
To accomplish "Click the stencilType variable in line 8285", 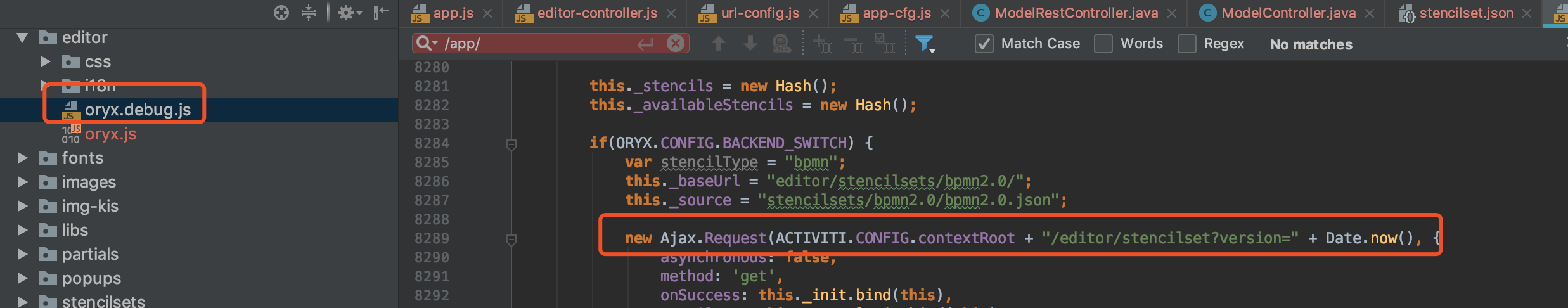I will click(x=709, y=162).
